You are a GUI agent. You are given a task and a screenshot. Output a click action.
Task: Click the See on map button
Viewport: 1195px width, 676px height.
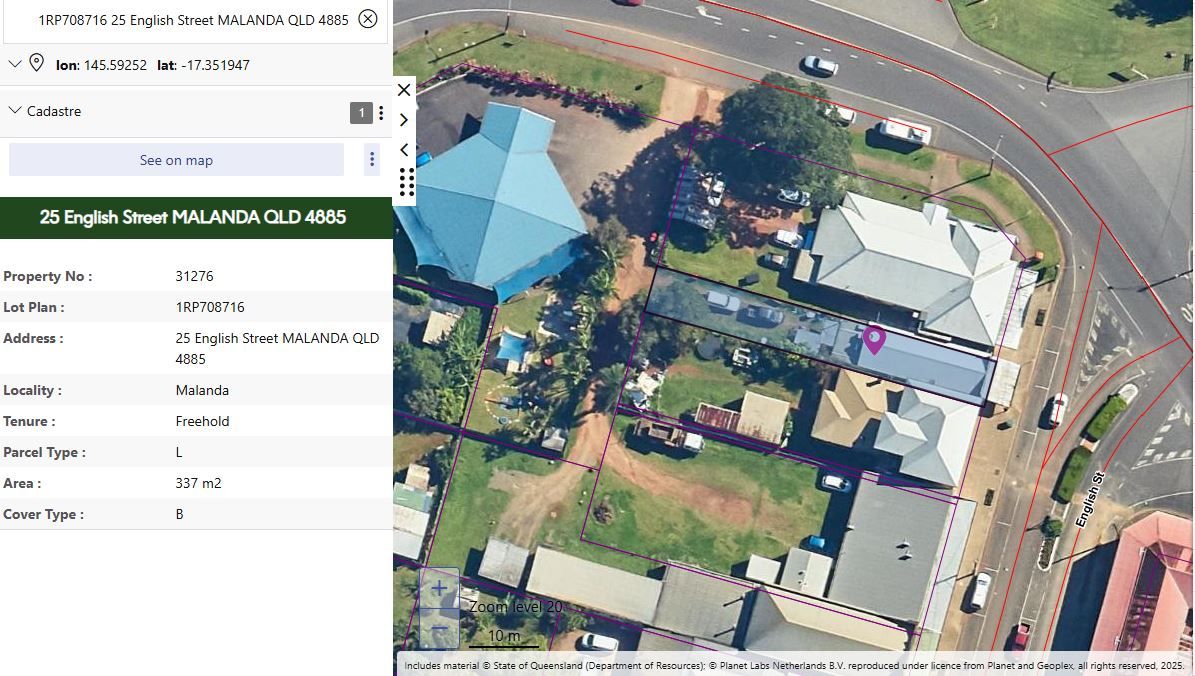[x=176, y=160]
